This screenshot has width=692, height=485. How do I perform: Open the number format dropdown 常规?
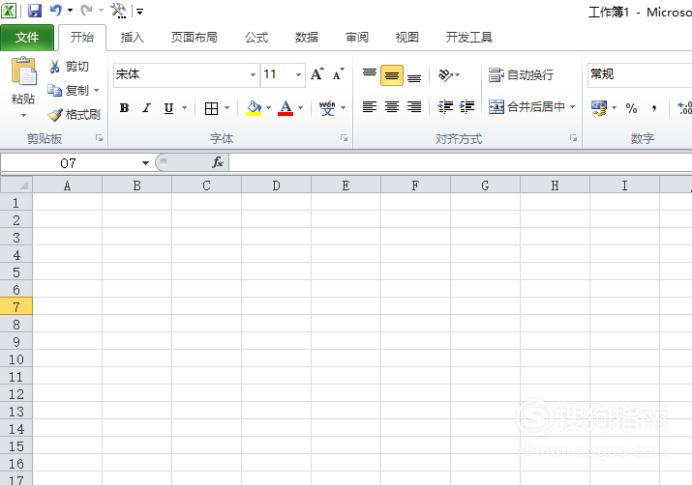(x=639, y=74)
